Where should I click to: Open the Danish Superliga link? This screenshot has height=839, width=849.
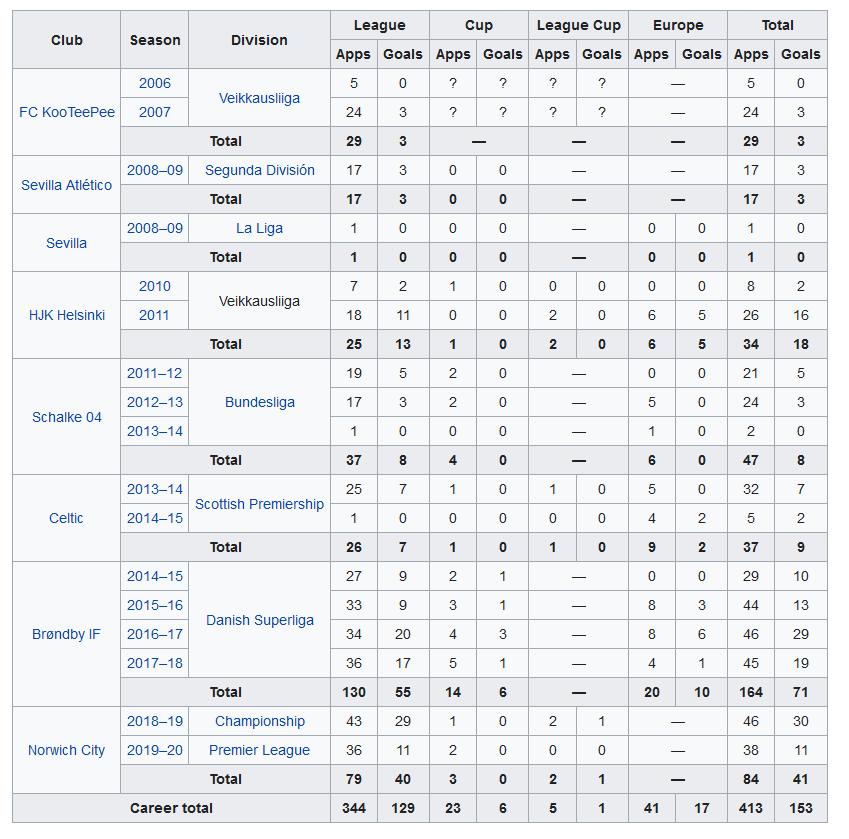click(x=259, y=620)
